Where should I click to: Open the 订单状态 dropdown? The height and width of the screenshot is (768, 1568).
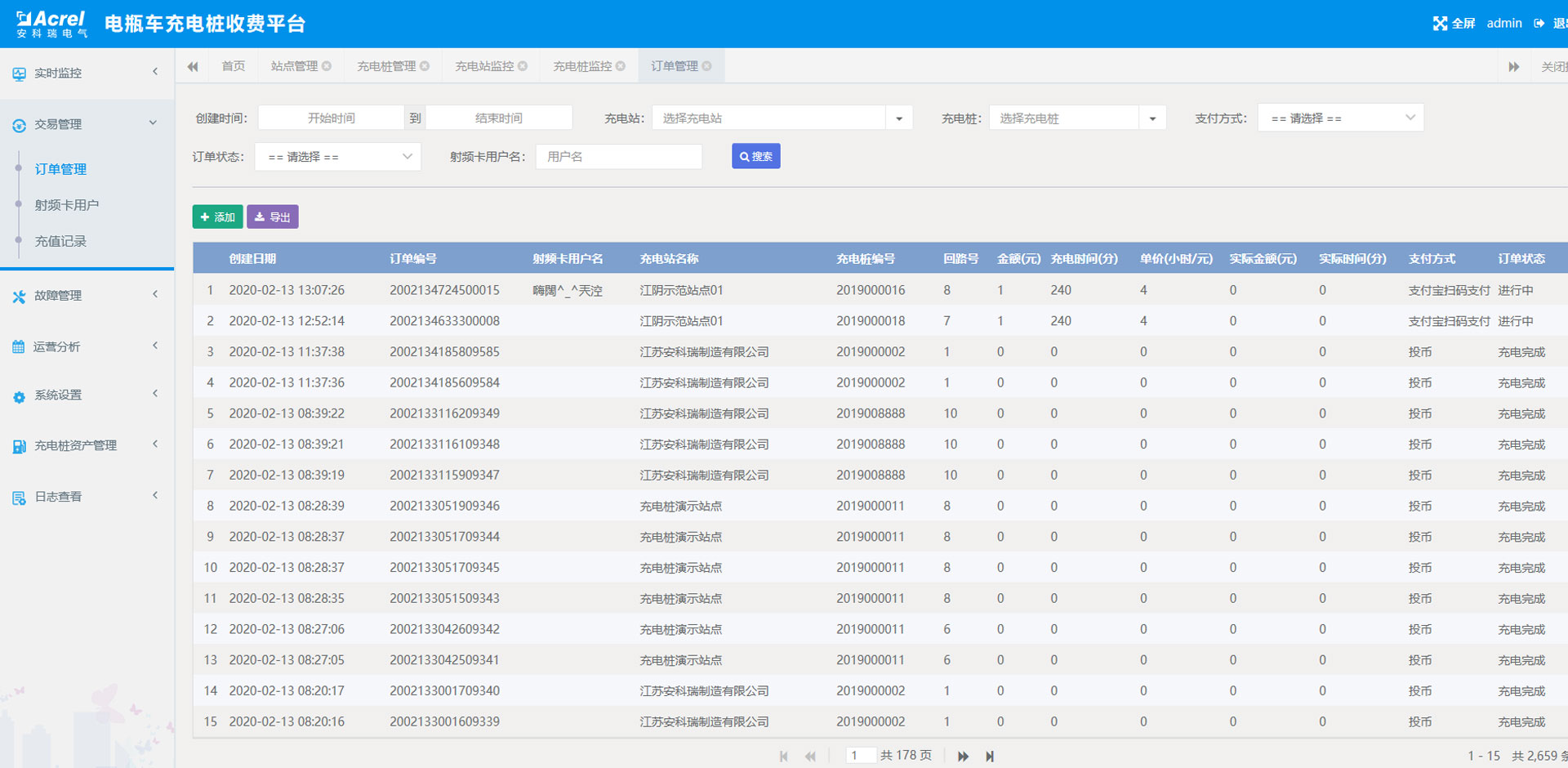tap(337, 157)
